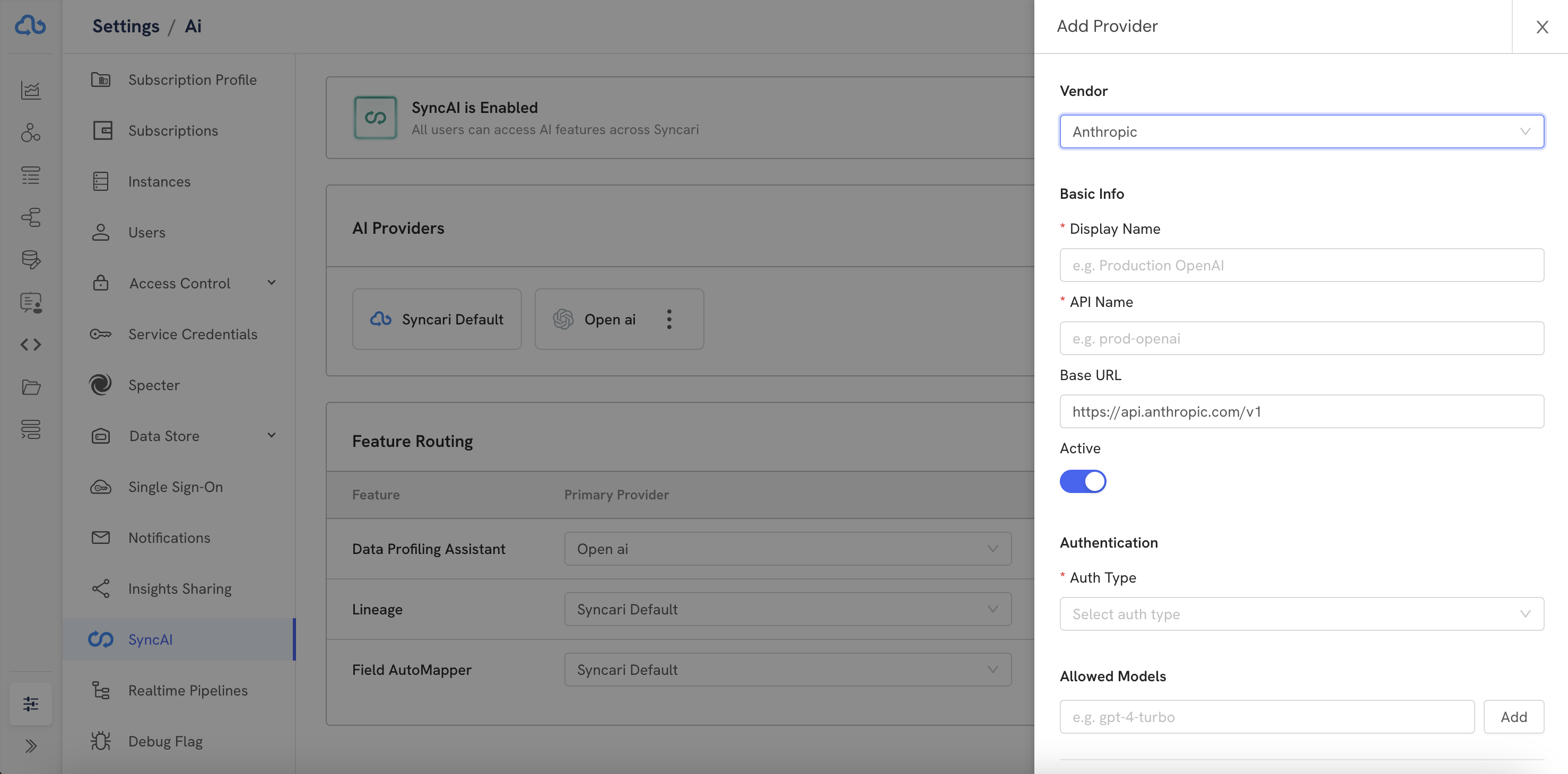Open the connected circles icon in left rail
Screen dimensions: 1568x774
(30, 133)
